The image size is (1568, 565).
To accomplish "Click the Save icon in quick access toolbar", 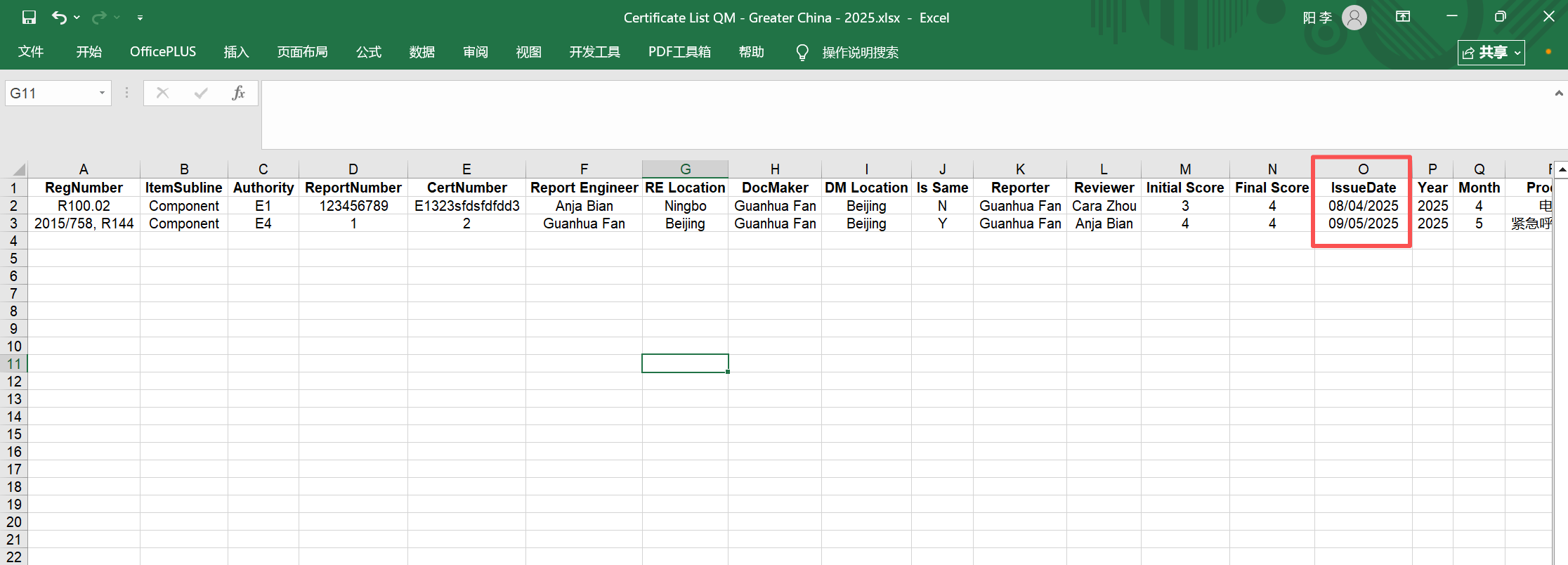I will (x=29, y=18).
